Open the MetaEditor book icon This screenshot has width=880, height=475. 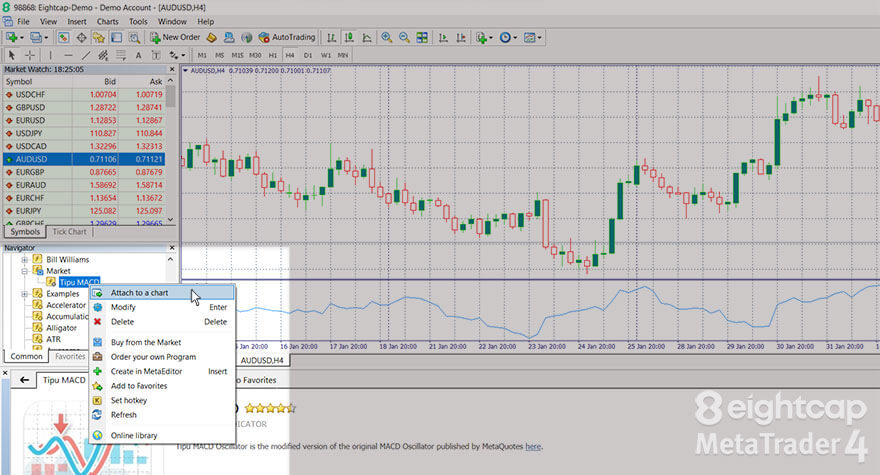point(212,38)
